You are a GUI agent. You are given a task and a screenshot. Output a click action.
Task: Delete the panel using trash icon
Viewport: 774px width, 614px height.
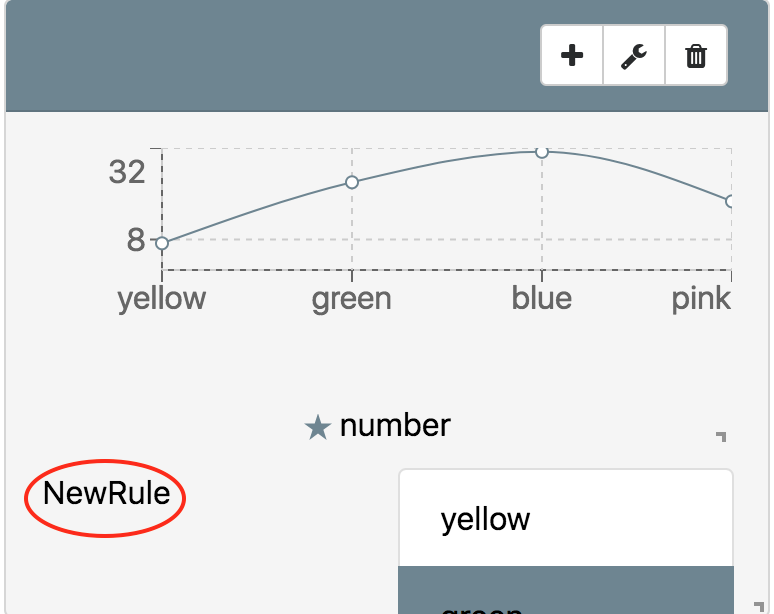pyautogui.click(x=696, y=56)
